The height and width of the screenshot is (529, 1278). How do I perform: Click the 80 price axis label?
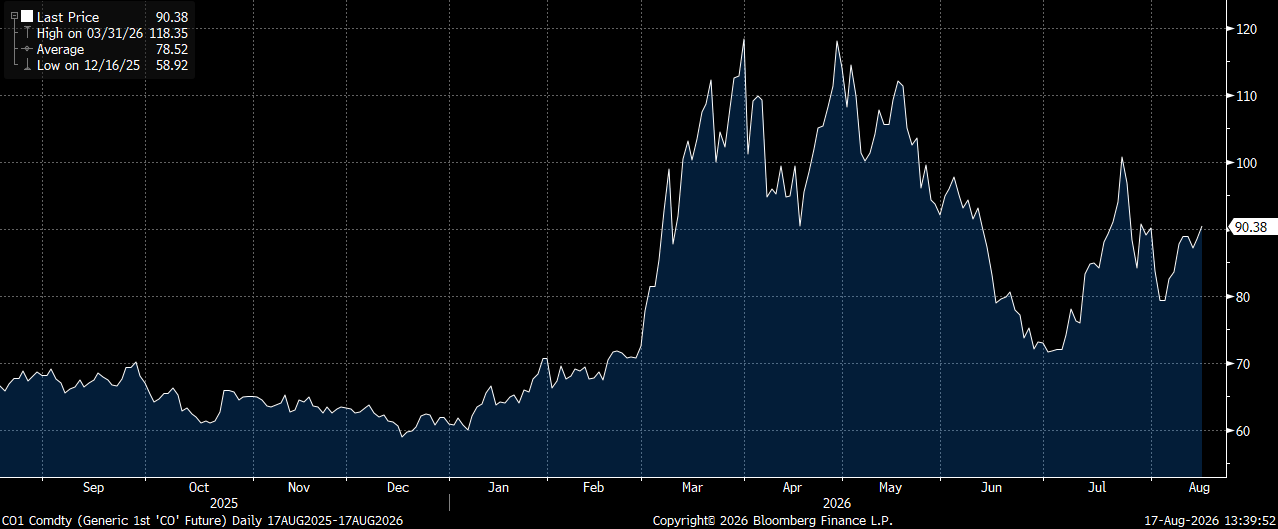(1243, 297)
